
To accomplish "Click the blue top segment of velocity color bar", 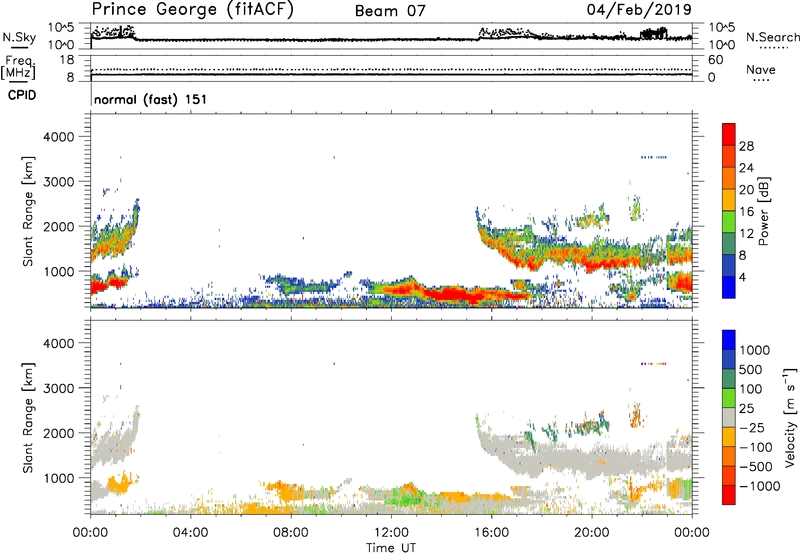I will (729, 340).
